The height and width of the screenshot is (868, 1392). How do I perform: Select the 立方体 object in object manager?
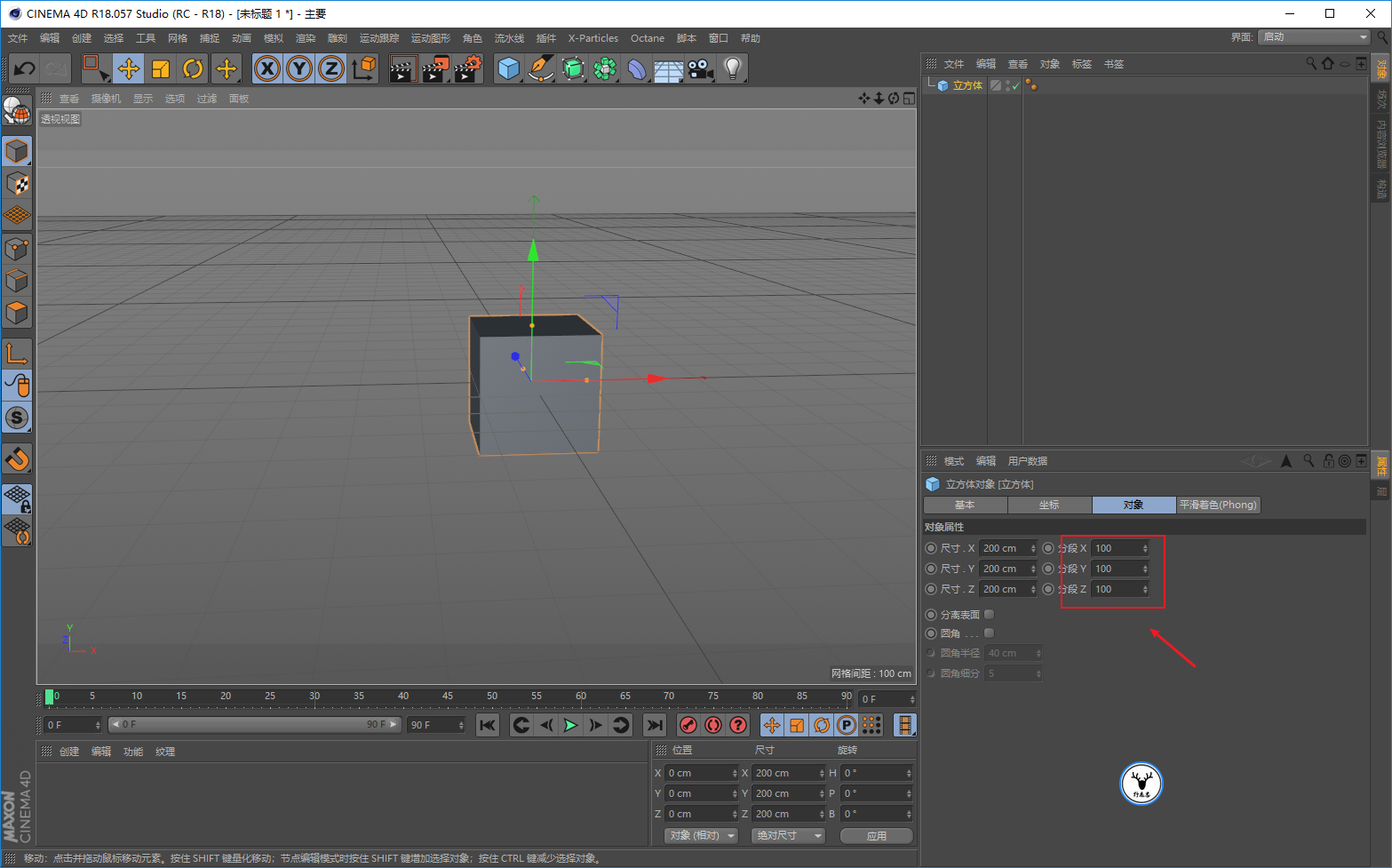pos(967,86)
